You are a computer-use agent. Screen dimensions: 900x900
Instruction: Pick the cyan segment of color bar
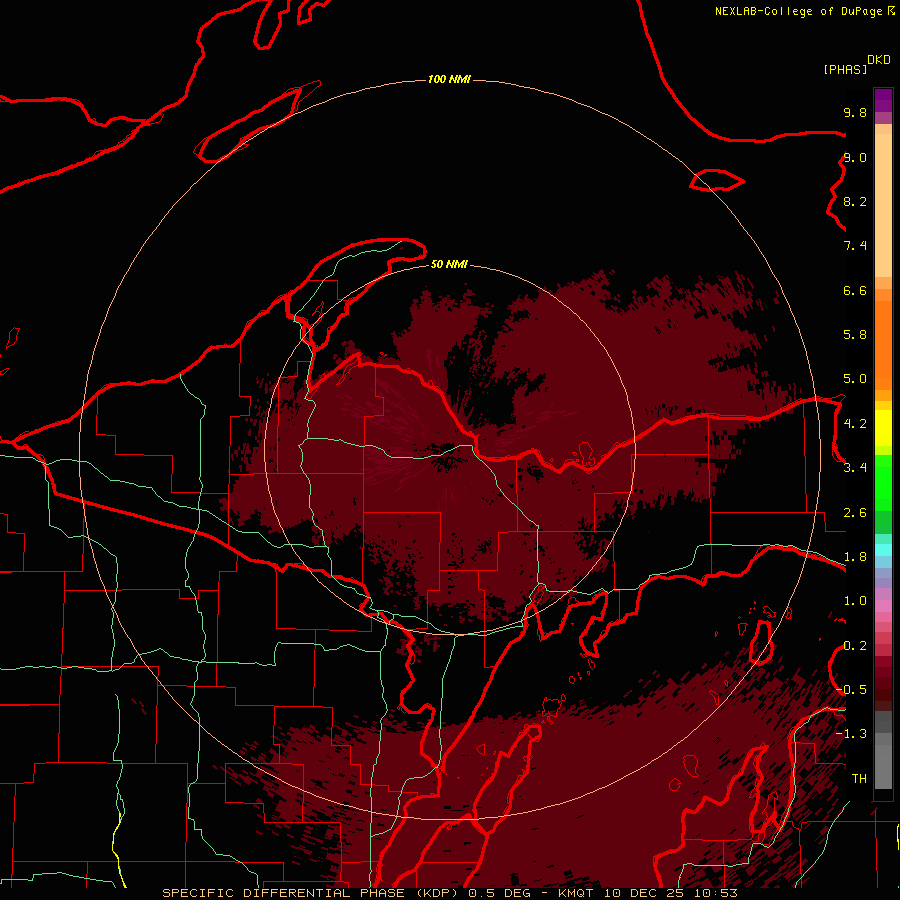tap(883, 550)
